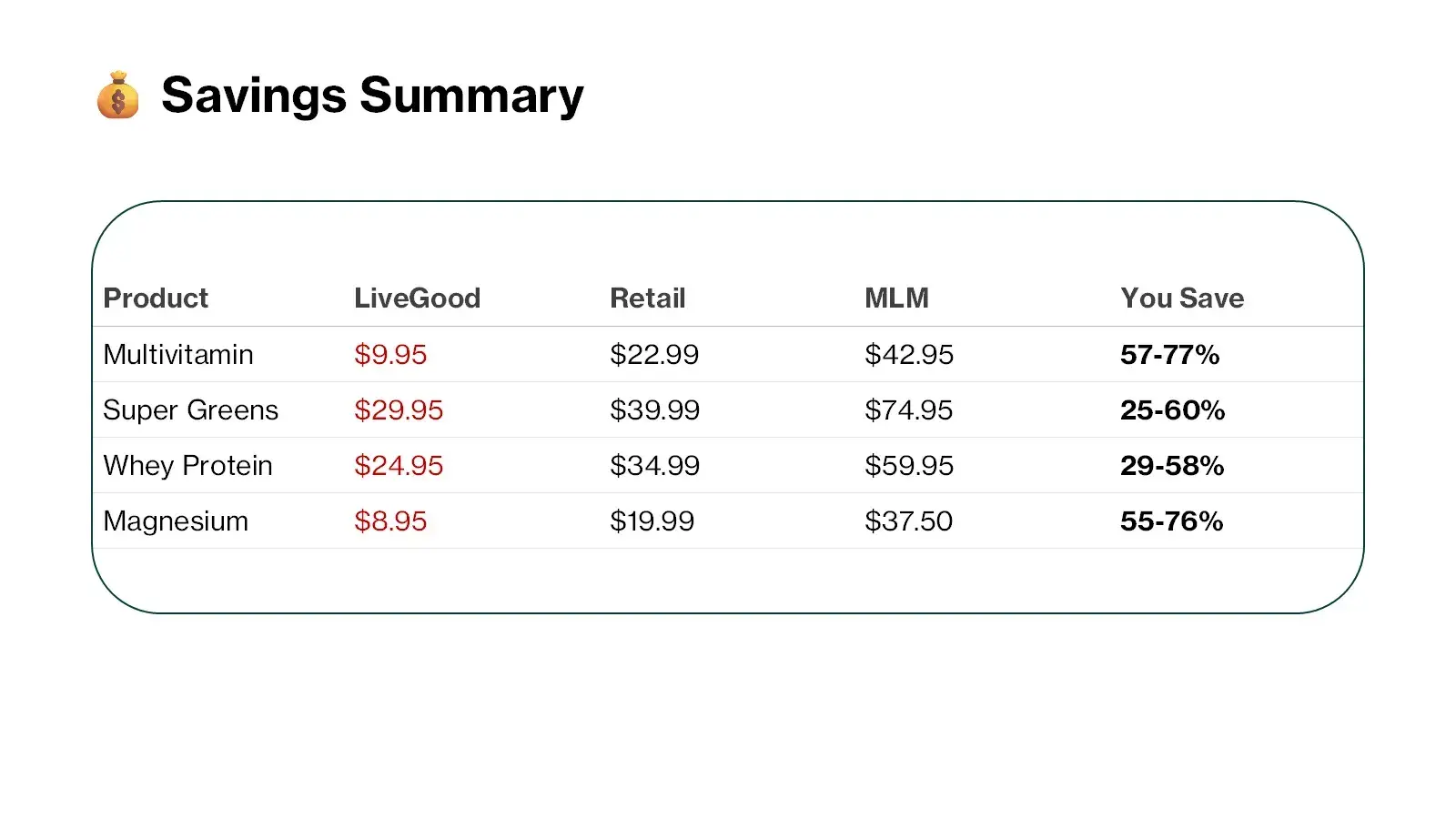Click the Retail column header
Image resolution: width=1456 pixels, height=819 pixels.
point(647,298)
